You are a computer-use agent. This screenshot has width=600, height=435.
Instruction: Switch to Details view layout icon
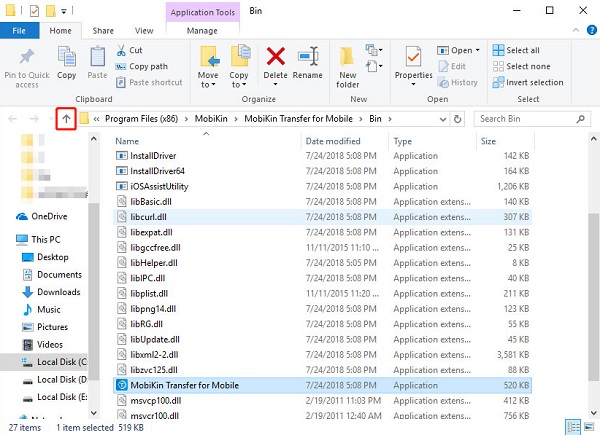point(573,427)
